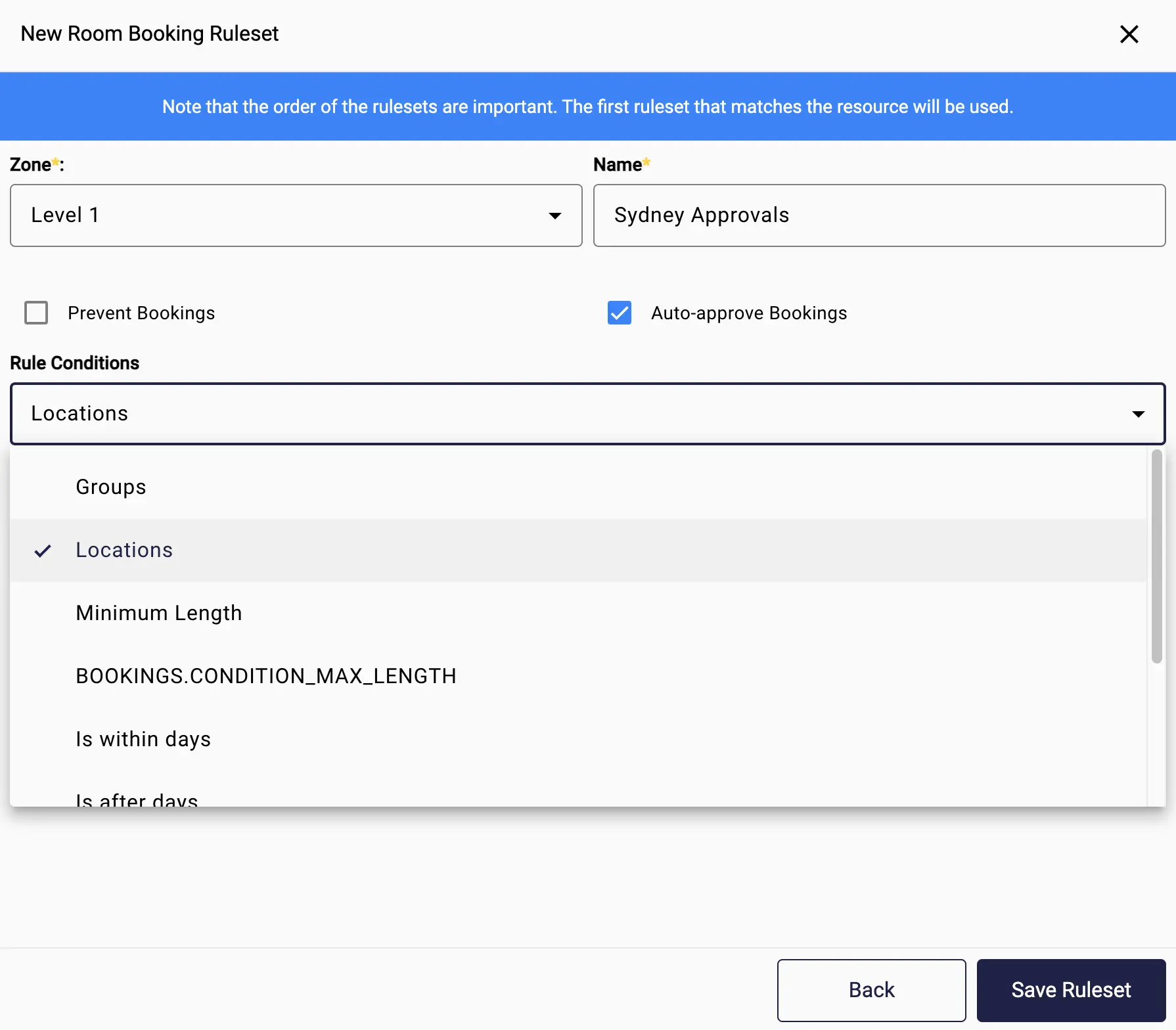Edit the Name field Sydney Approvals
The height and width of the screenshot is (1030, 1176).
click(x=879, y=215)
